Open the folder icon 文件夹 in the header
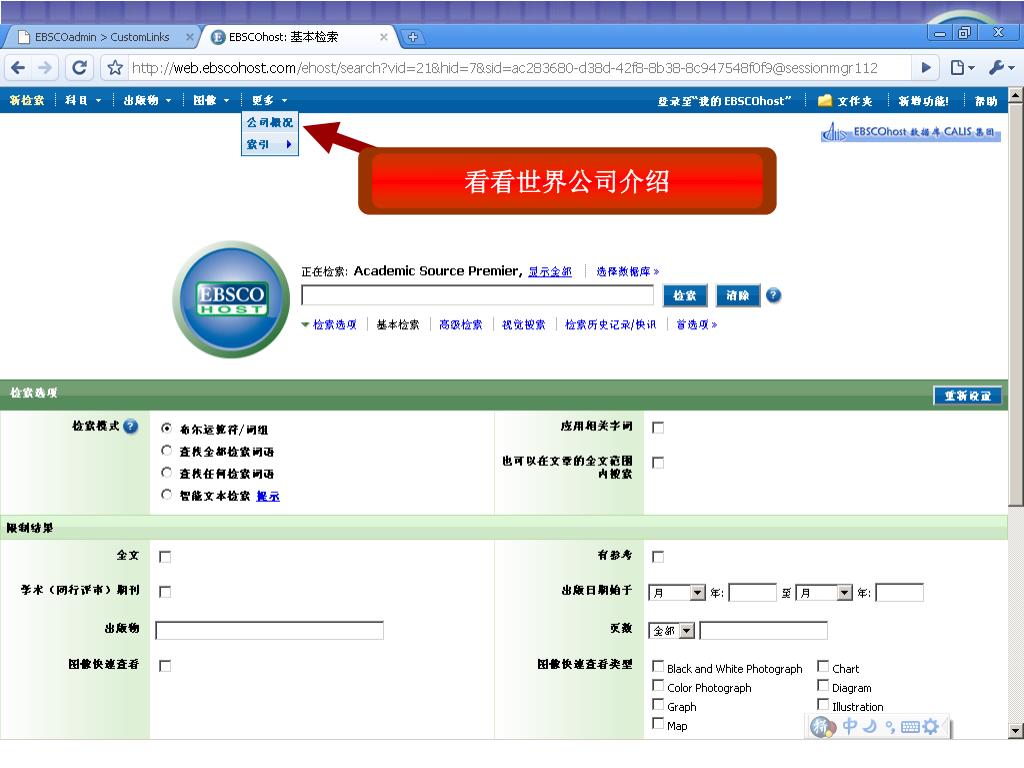Image resolution: width=1024 pixels, height=768 pixels. [845, 101]
